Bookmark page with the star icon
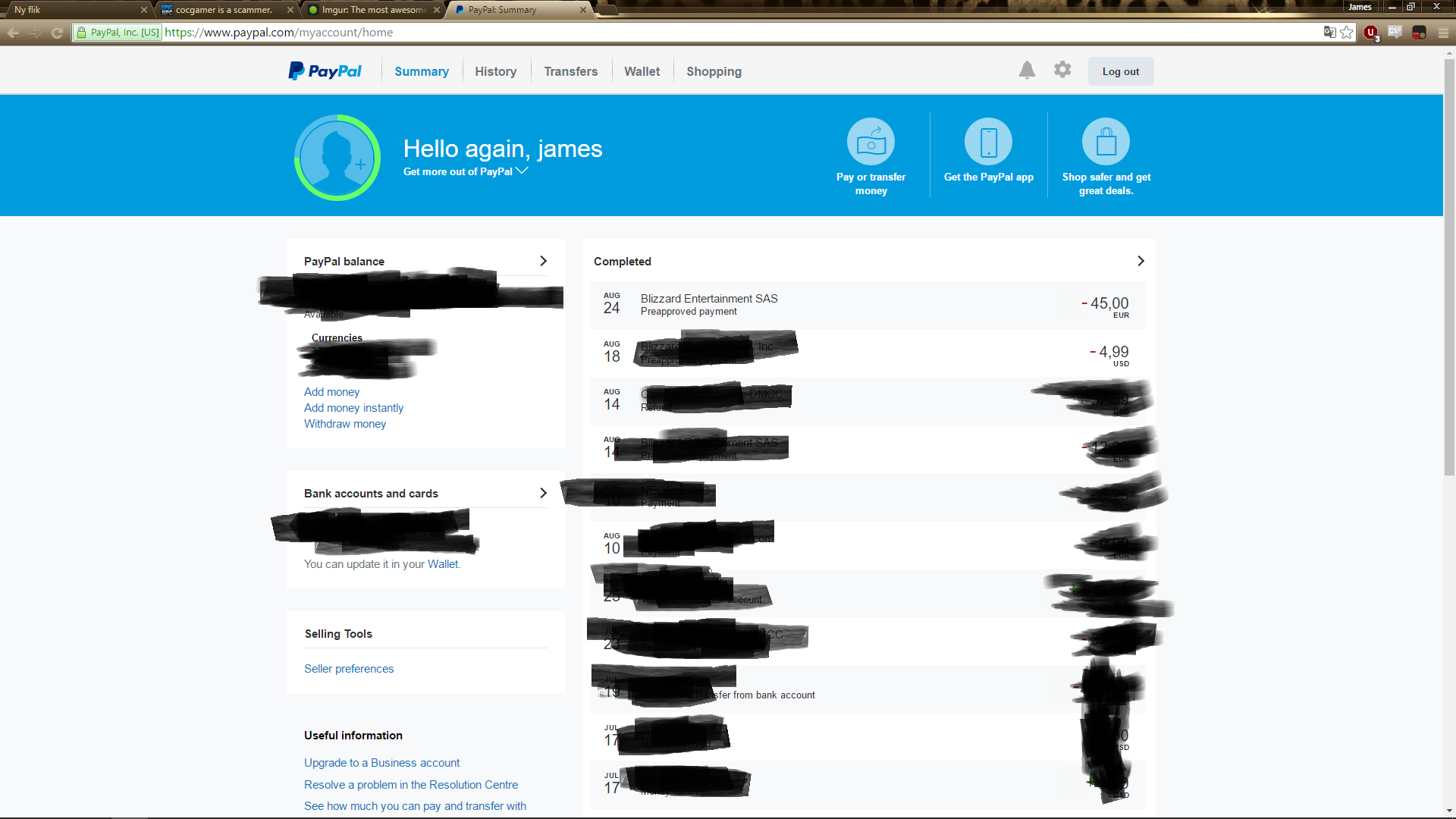This screenshot has height=819, width=1456. (x=1347, y=33)
